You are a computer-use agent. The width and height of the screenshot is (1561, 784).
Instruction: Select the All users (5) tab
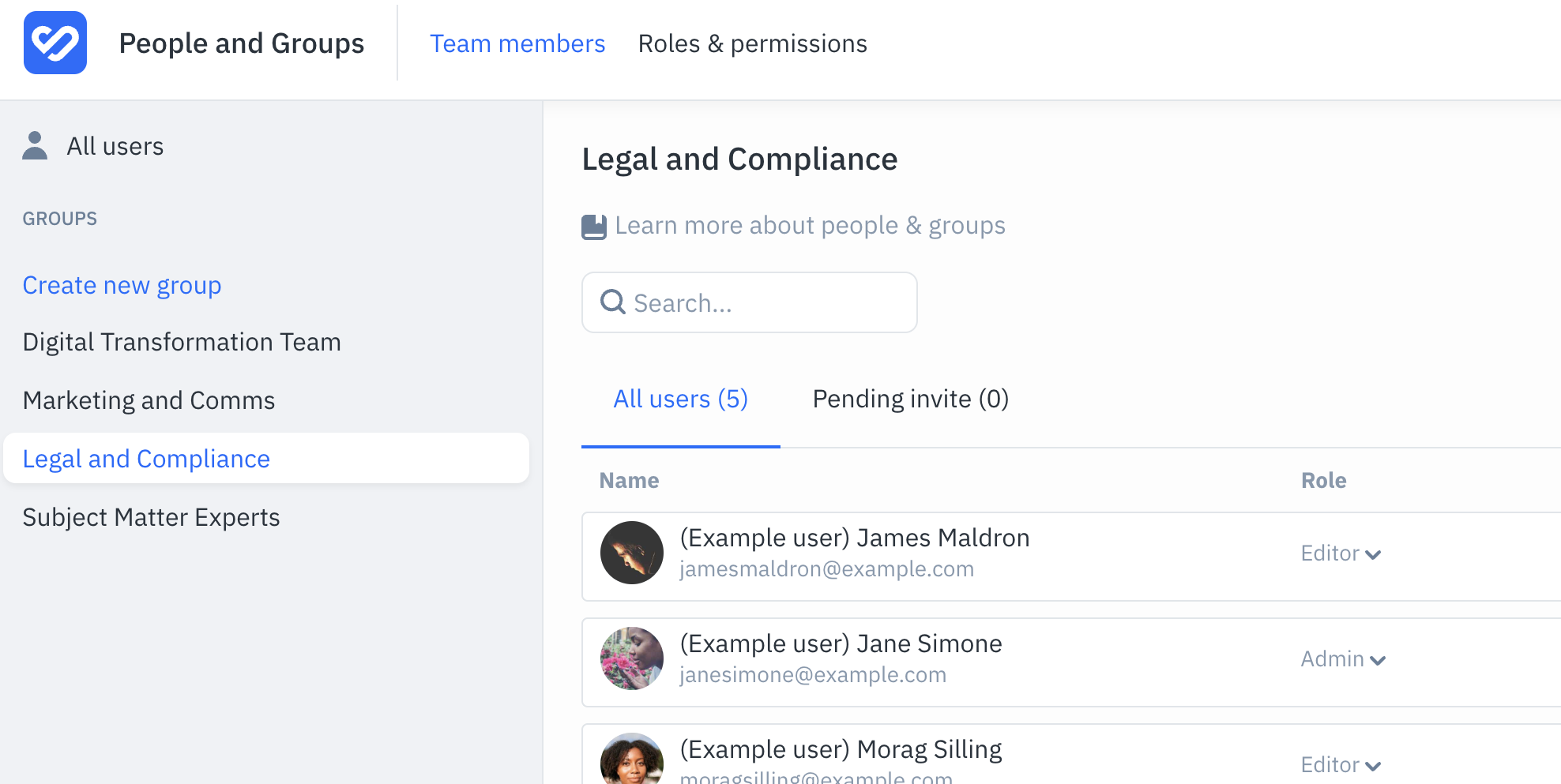(x=681, y=399)
